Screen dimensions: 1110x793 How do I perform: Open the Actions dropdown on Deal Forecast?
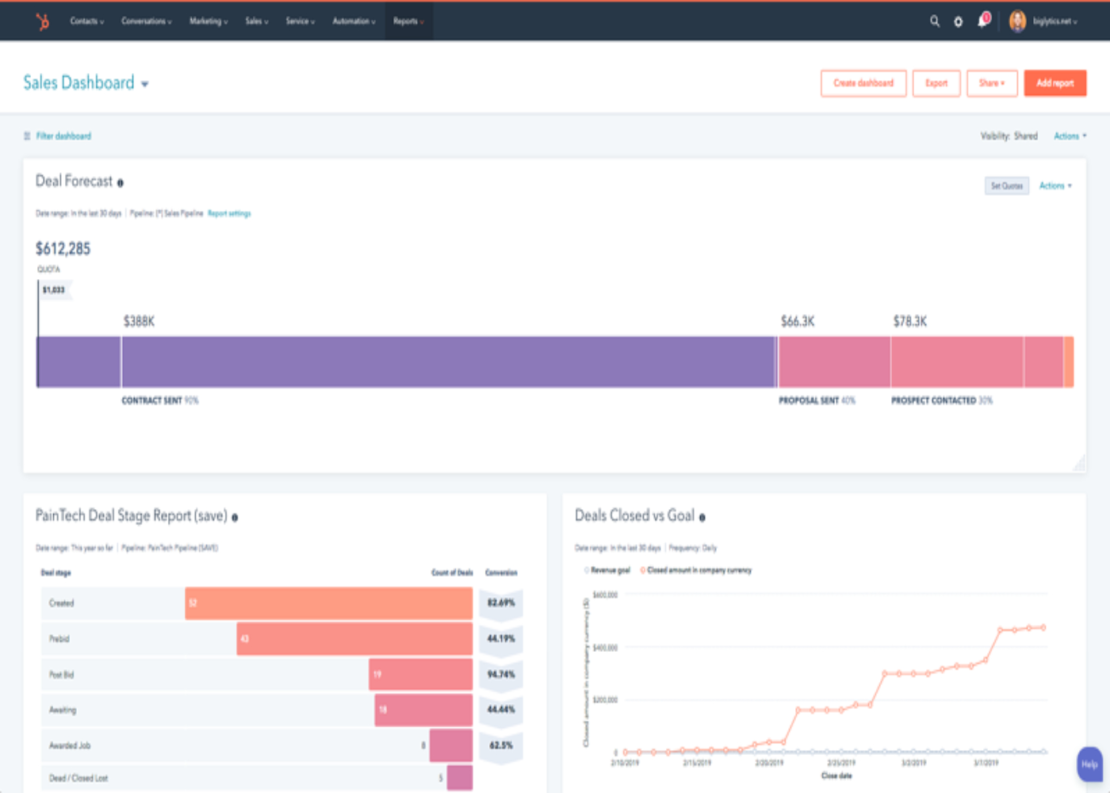(1055, 185)
